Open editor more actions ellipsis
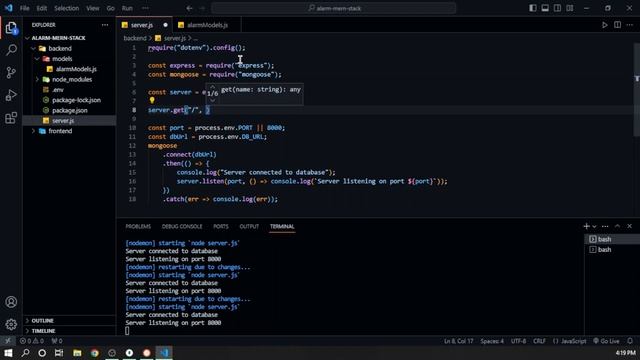640x360 pixels. pyautogui.click(x=630, y=25)
